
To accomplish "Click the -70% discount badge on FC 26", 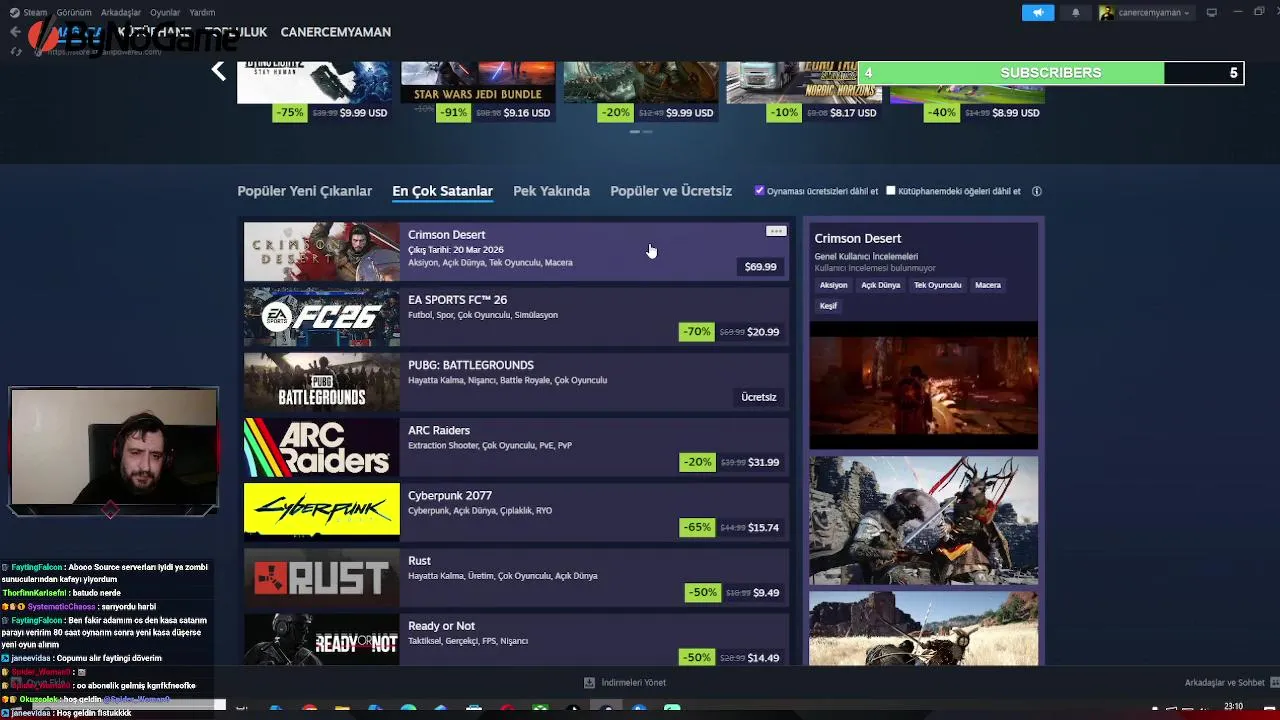I will click(696, 331).
